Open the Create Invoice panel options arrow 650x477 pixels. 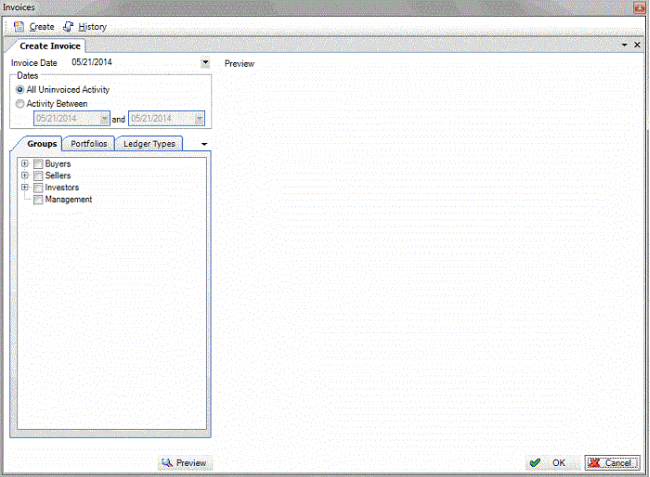pos(624,45)
